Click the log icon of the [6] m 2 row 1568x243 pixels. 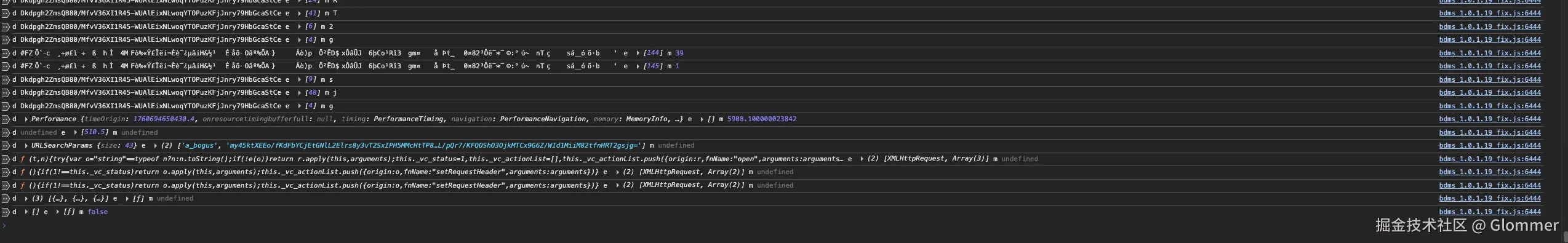click(x=6, y=26)
